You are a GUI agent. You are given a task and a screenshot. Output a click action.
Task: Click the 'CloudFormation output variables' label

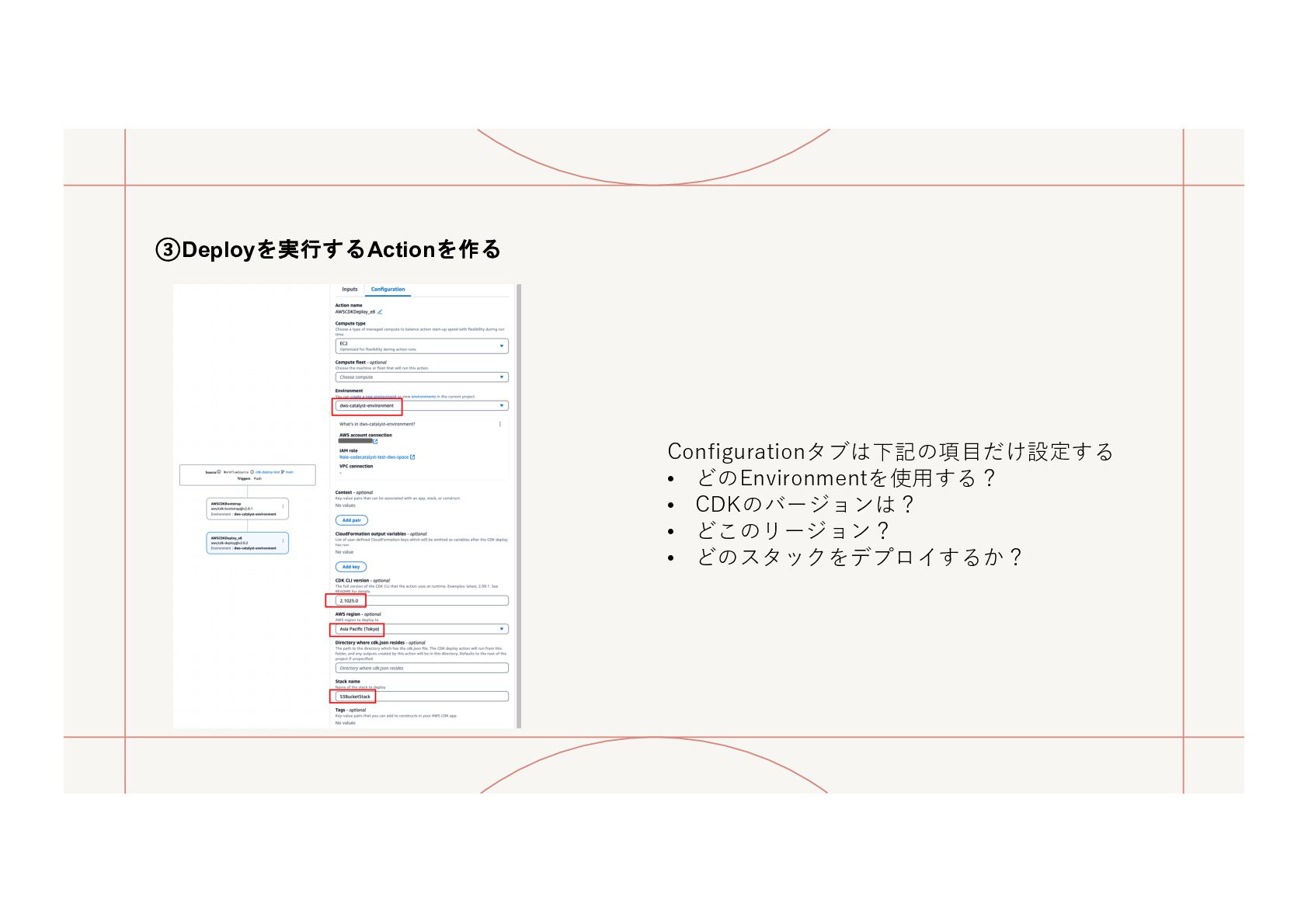click(370, 534)
